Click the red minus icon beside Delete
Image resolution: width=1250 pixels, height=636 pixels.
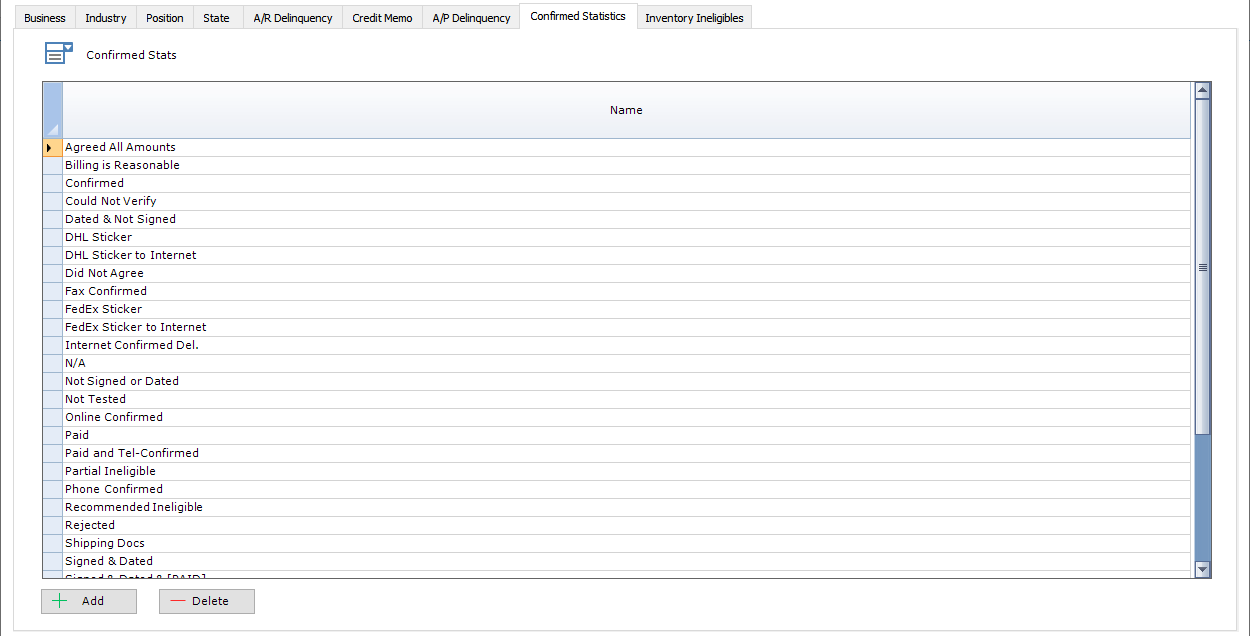pos(179,601)
